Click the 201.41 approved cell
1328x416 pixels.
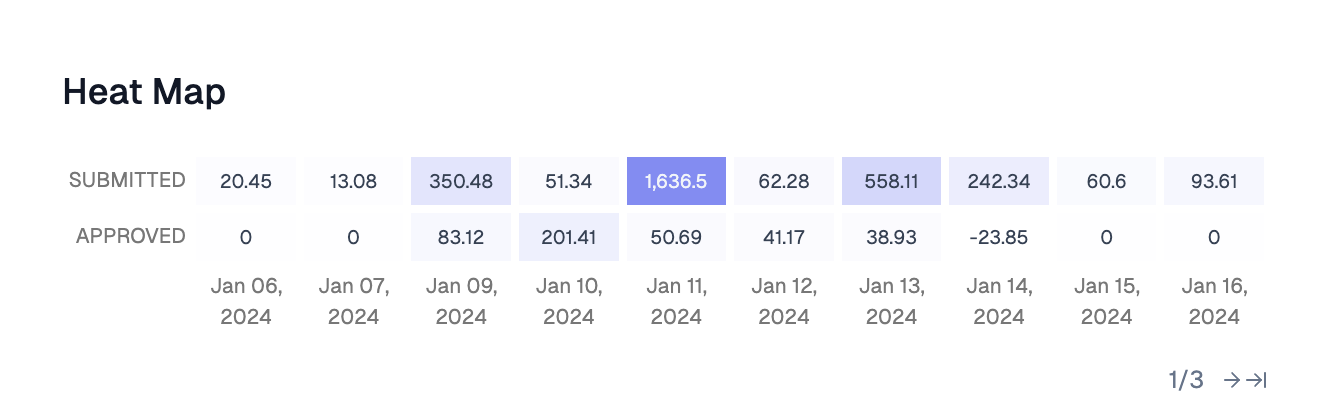tap(569, 237)
